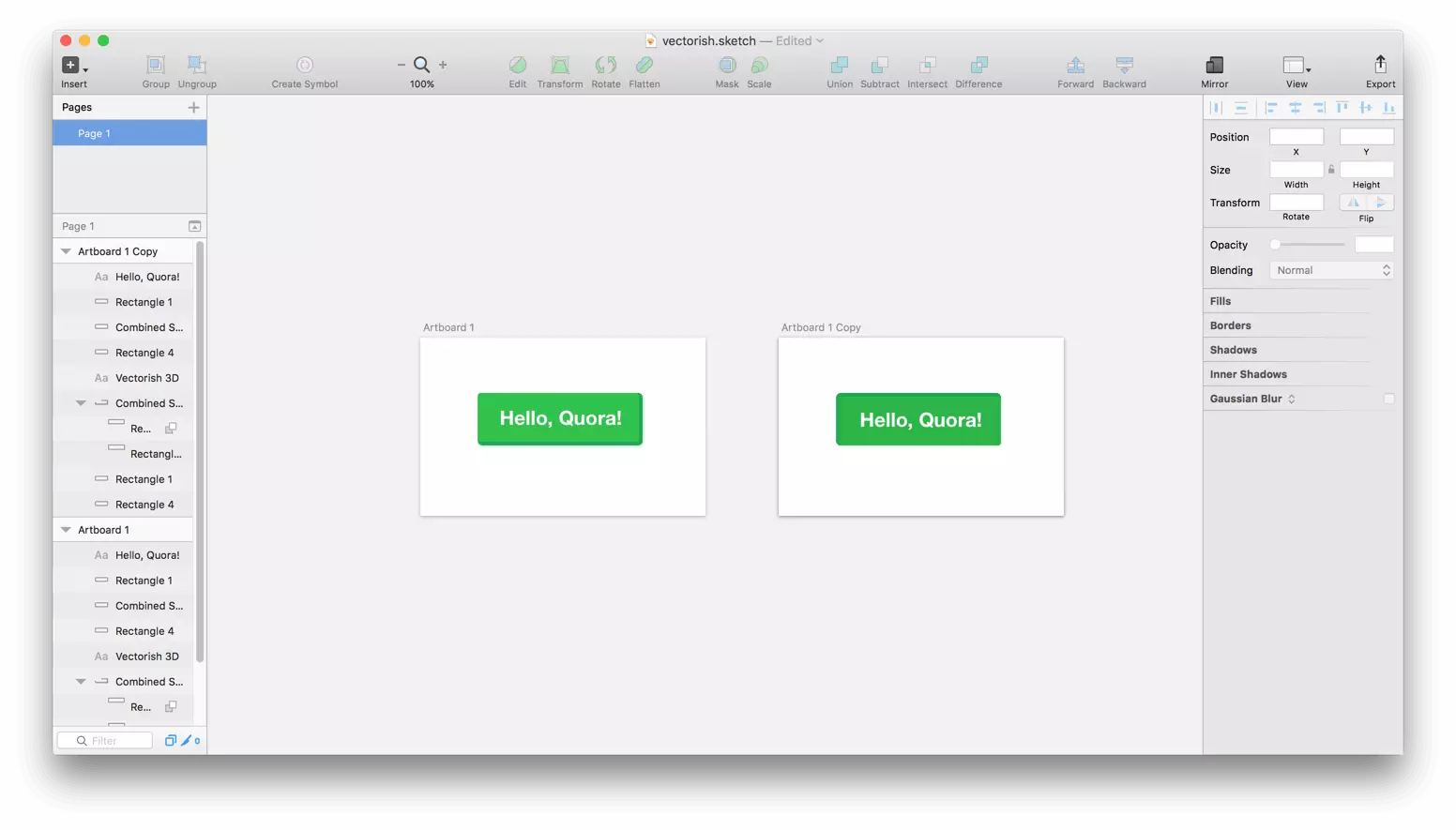Image resolution: width=1456 pixels, height=830 pixels.
Task: Click the layer-copies filter icon beside Filter
Action: [x=171, y=741]
